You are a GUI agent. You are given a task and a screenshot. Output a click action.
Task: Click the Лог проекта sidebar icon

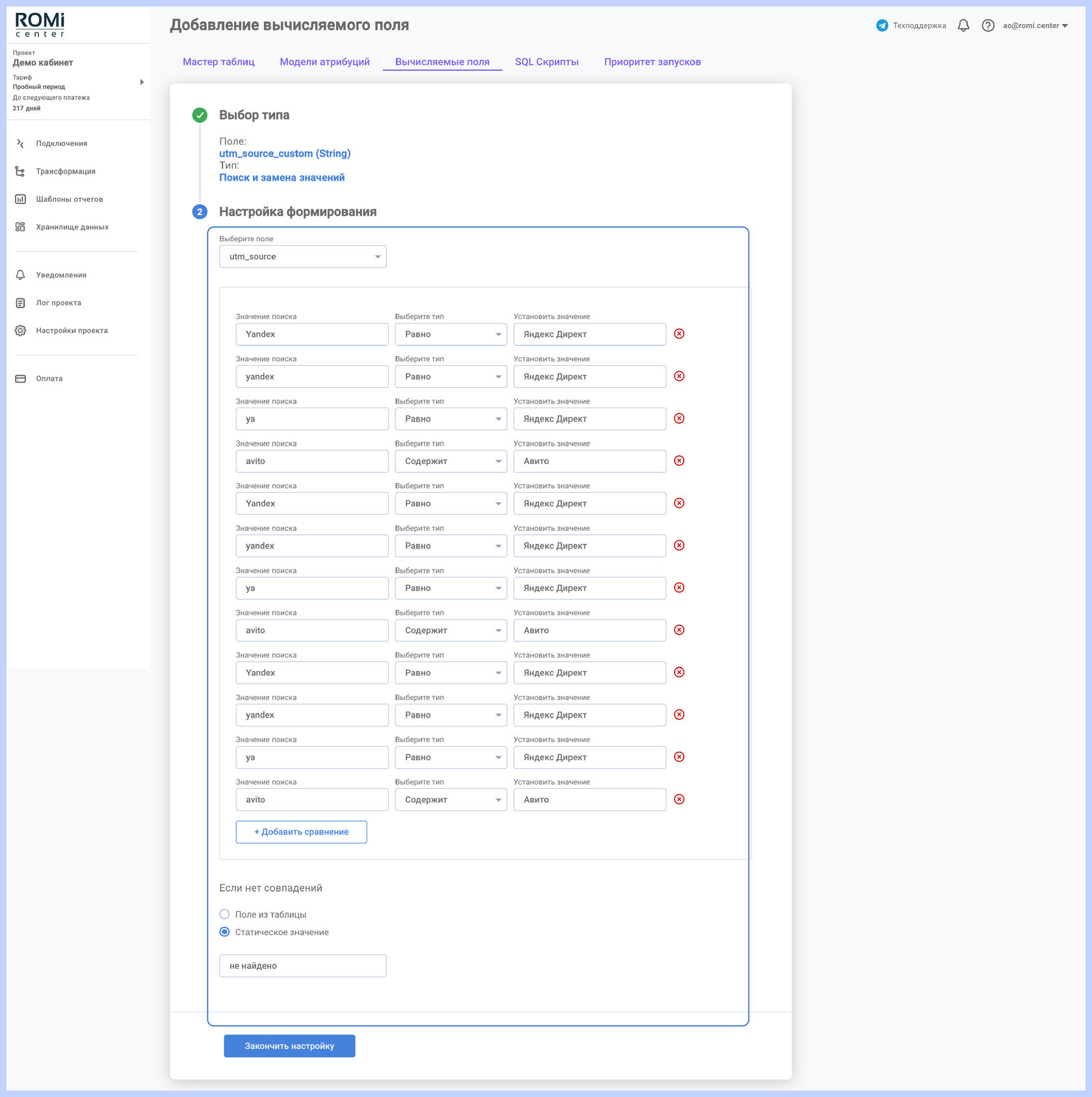click(x=20, y=303)
